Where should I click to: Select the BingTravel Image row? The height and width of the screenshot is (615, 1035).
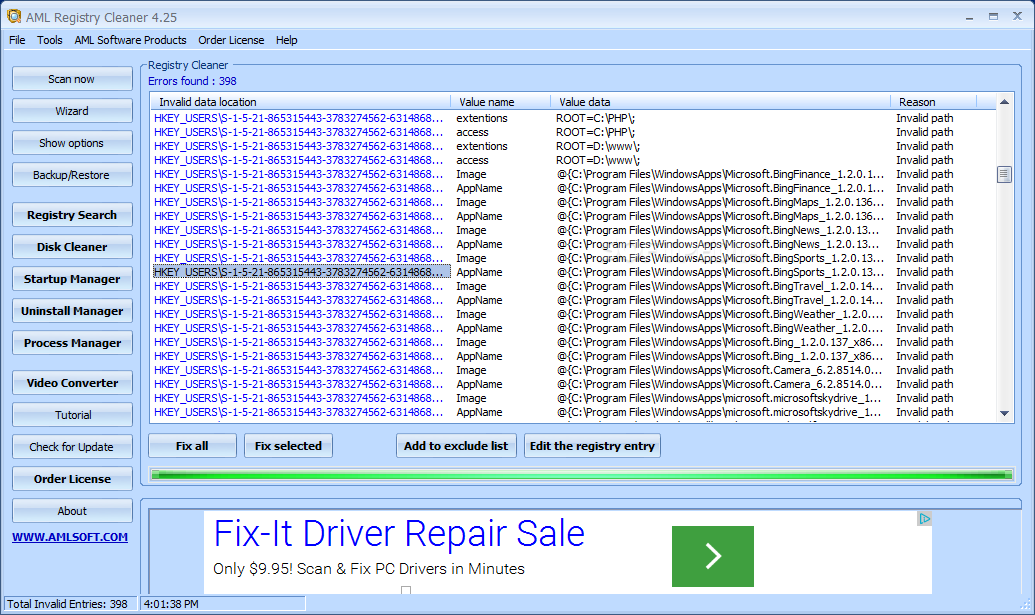pos(573,286)
